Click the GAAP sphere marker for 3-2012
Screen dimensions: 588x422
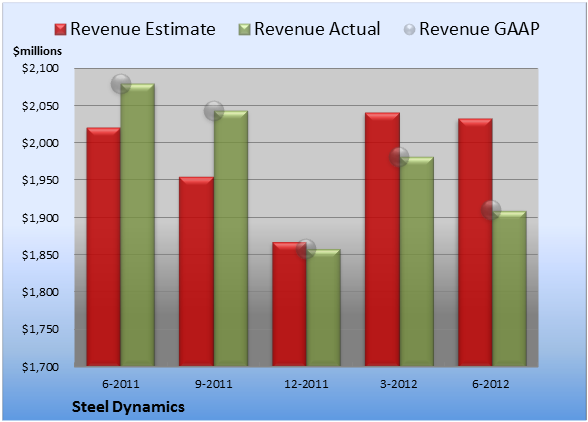(x=399, y=157)
